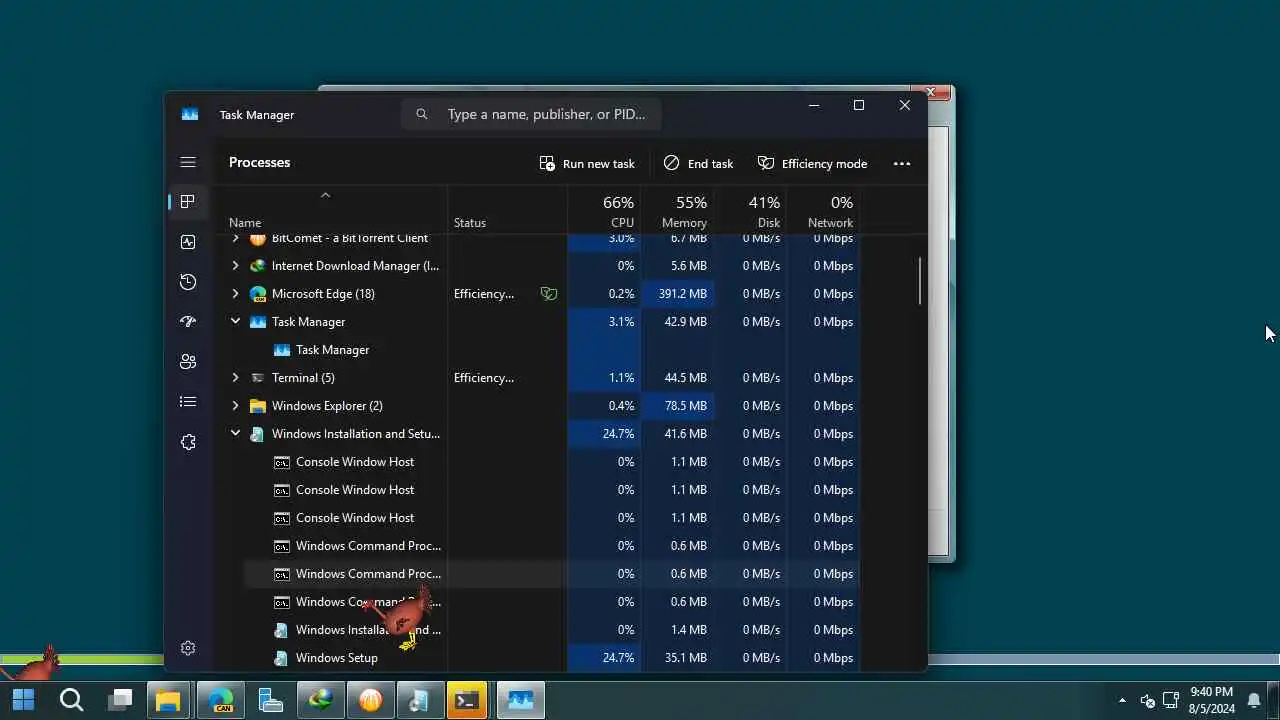Click the Efficiency mode button
The height and width of the screenshot is (720, 1280).
(x=812, y=164)
